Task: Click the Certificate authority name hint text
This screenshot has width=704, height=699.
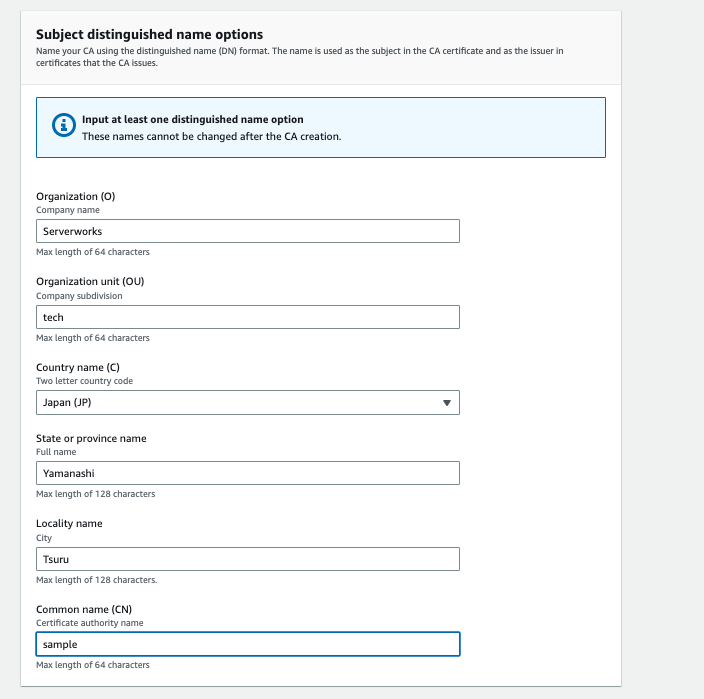Action: [90, 623]
